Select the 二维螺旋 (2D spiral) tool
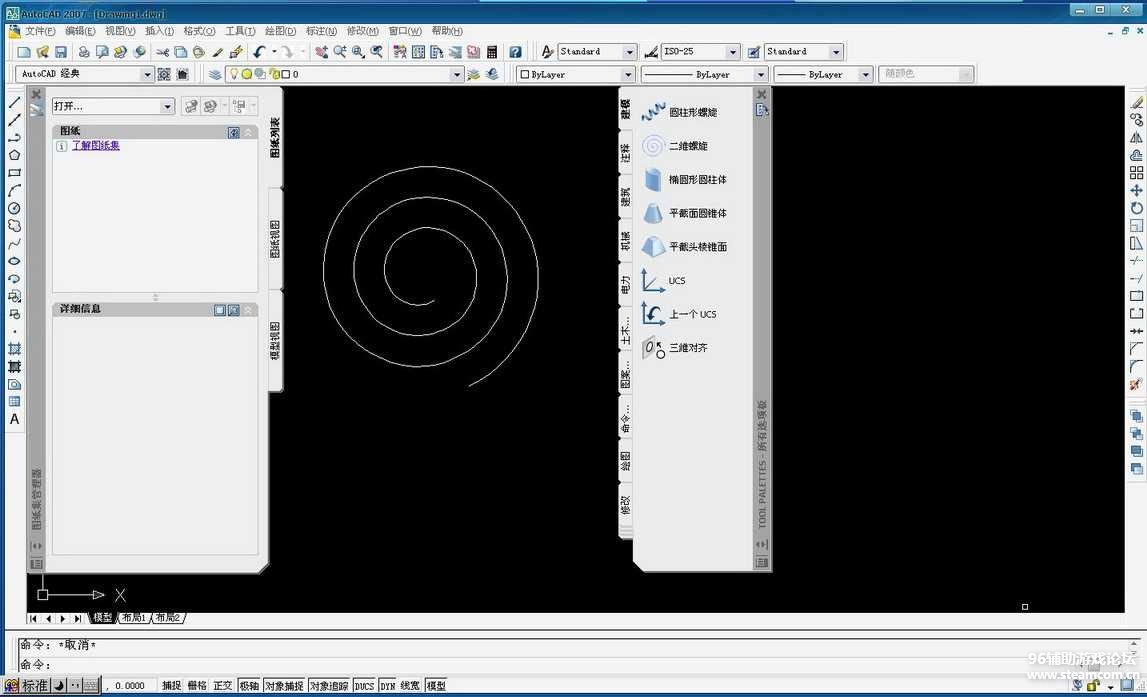Image resolution: width=1147 pixels, height=697 pixels. click(x=654, y=146)
